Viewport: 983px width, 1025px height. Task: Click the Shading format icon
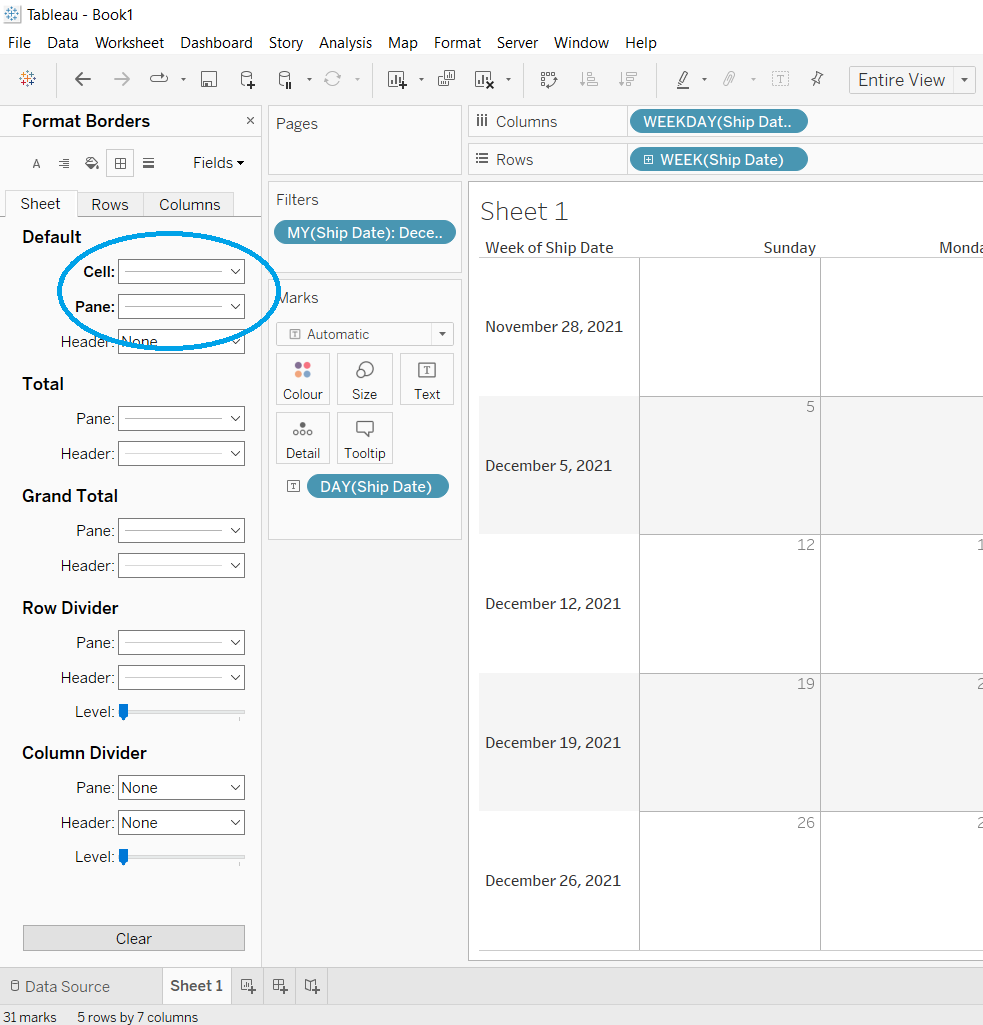pos(91,162)
